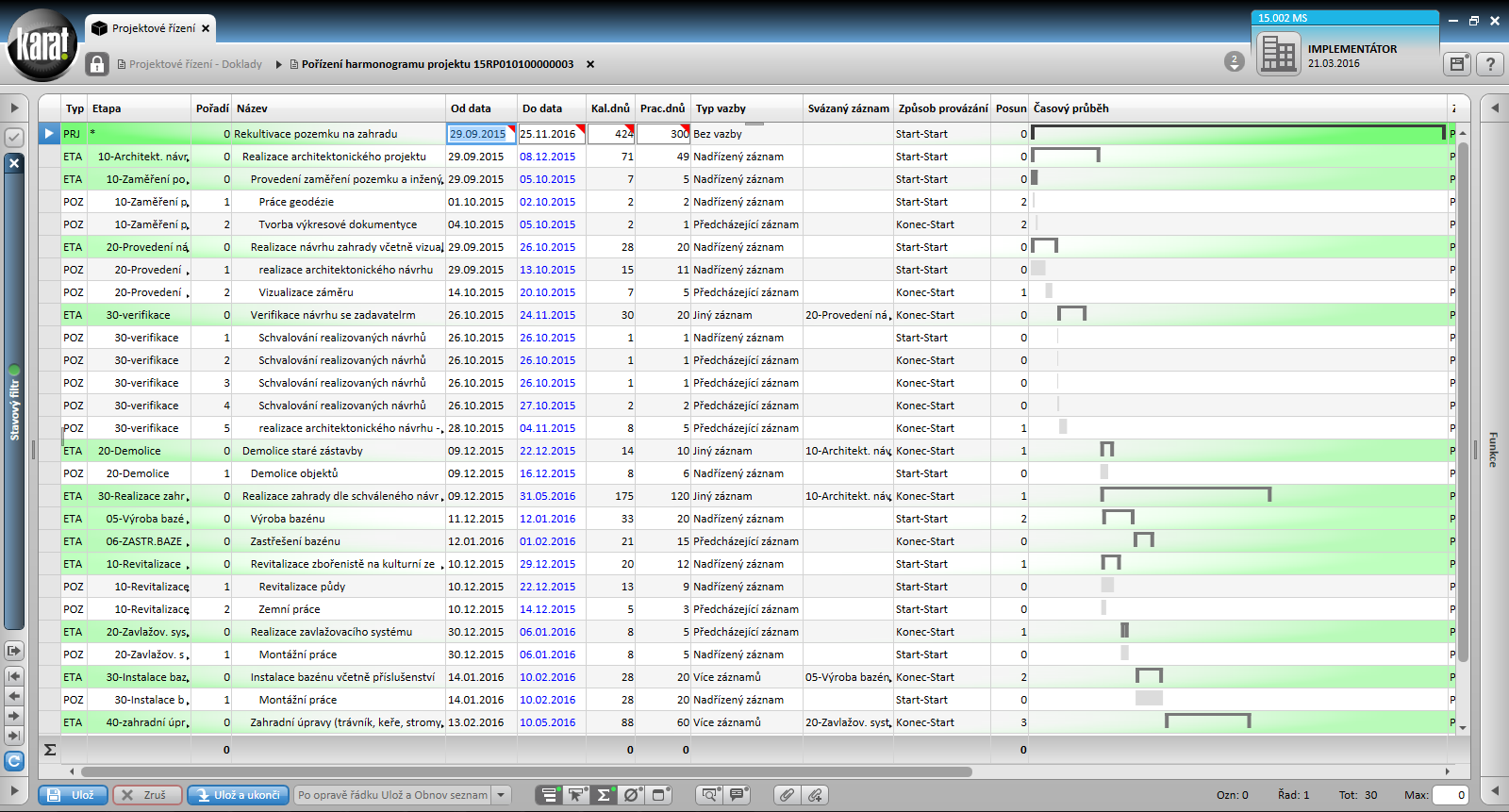The width and height of the screenshot is (1509, 812).
Task: Sort by the Název column header
Action: (340, 108)
